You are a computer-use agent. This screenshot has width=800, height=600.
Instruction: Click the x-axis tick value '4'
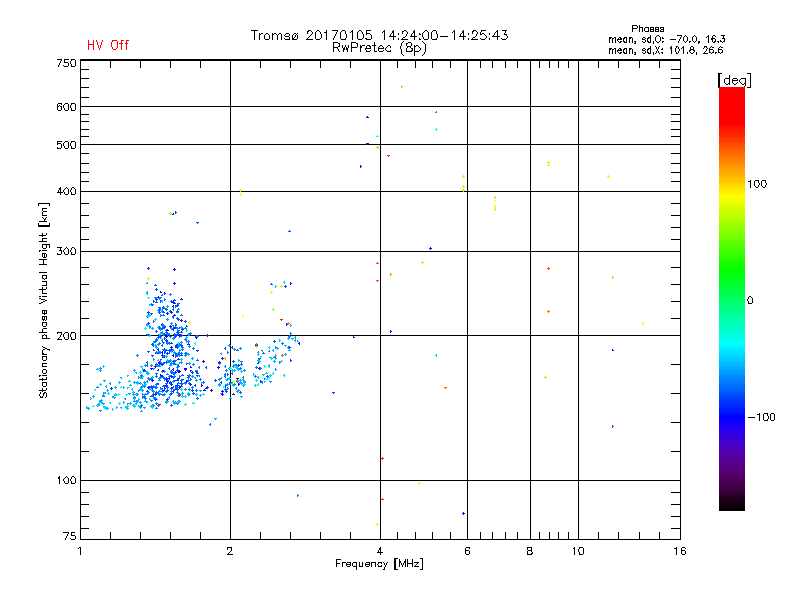(380, 551)
